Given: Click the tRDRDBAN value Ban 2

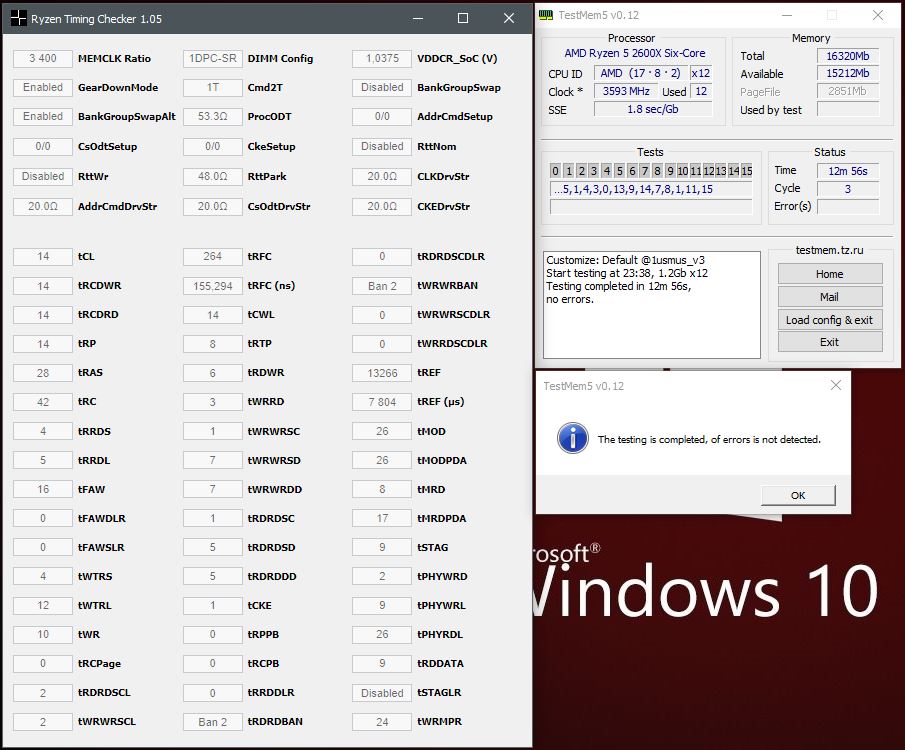Looking at the screenshot, I should point(212,722).
